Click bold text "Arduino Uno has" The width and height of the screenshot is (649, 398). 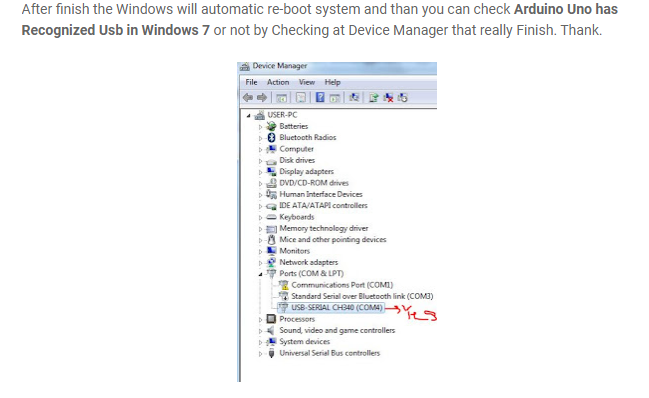tap(566, 9)
